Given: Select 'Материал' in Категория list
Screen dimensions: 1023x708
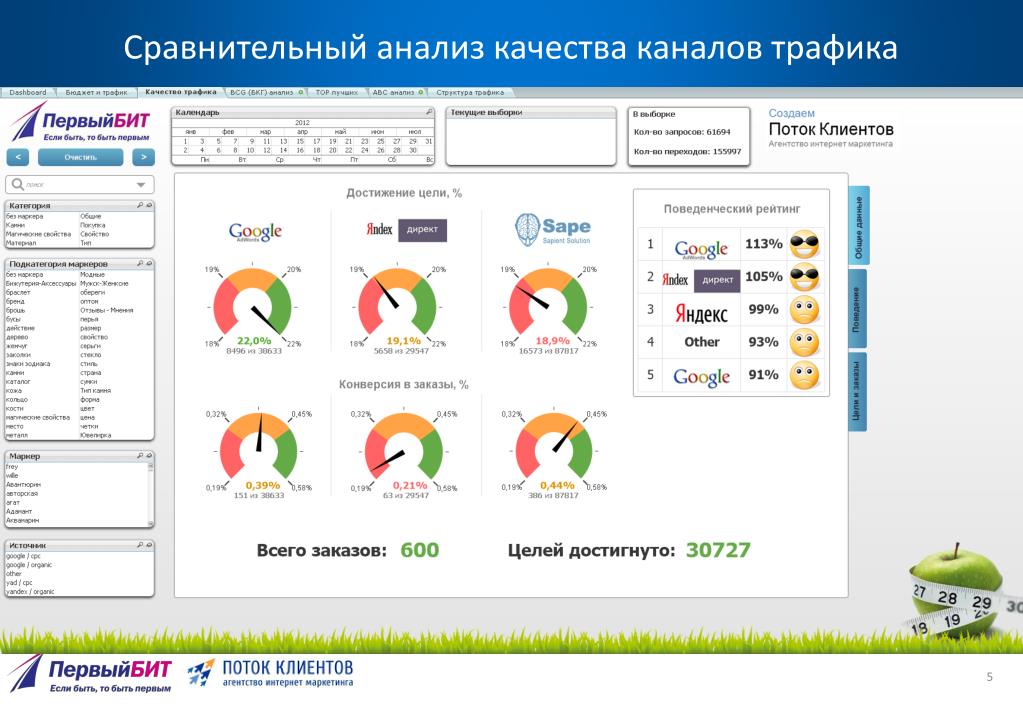Looking at the screenshot, I should pyautogui.click(x=20, y=243).
